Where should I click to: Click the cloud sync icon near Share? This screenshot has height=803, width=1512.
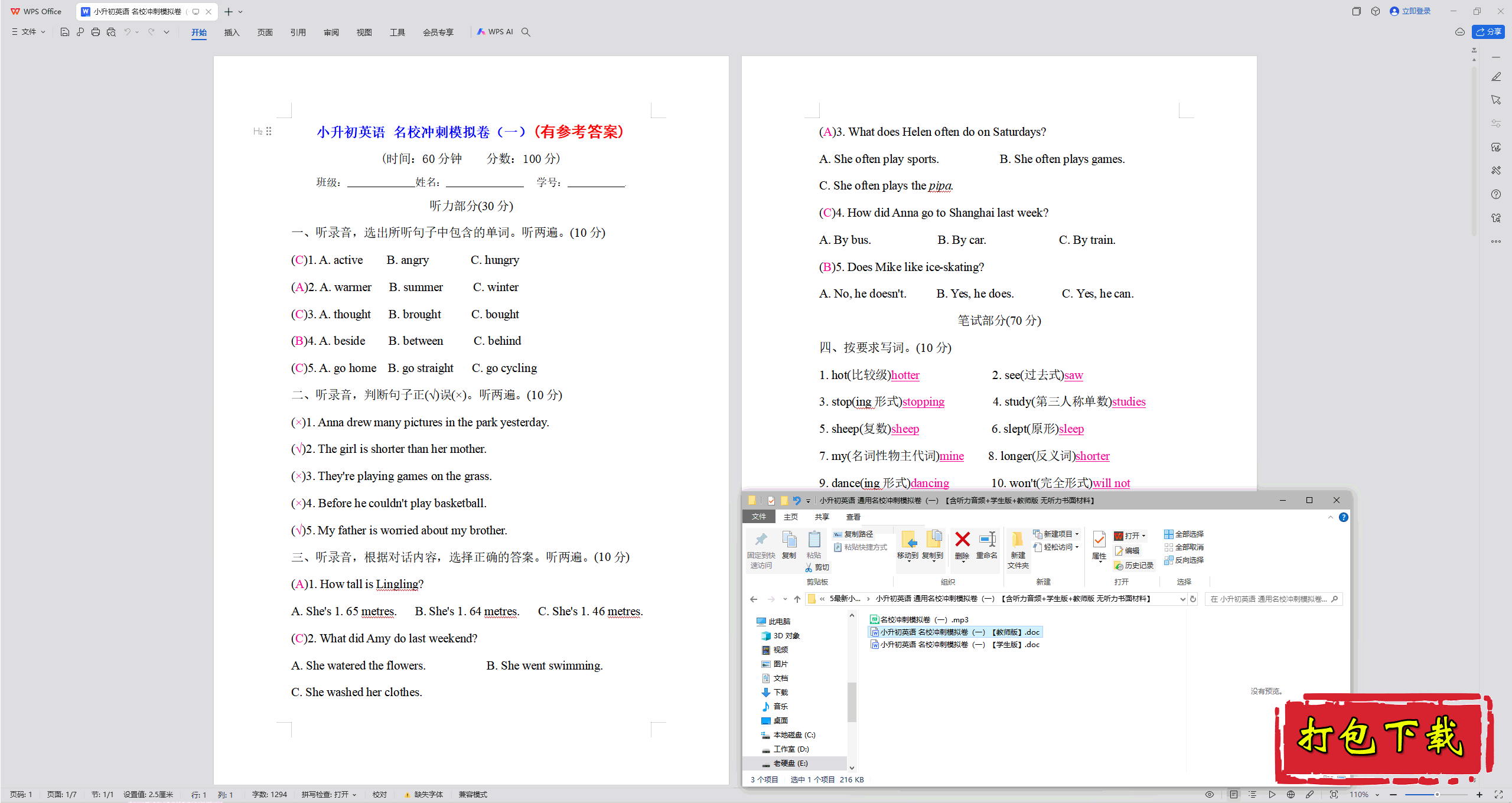(1459, 32)
